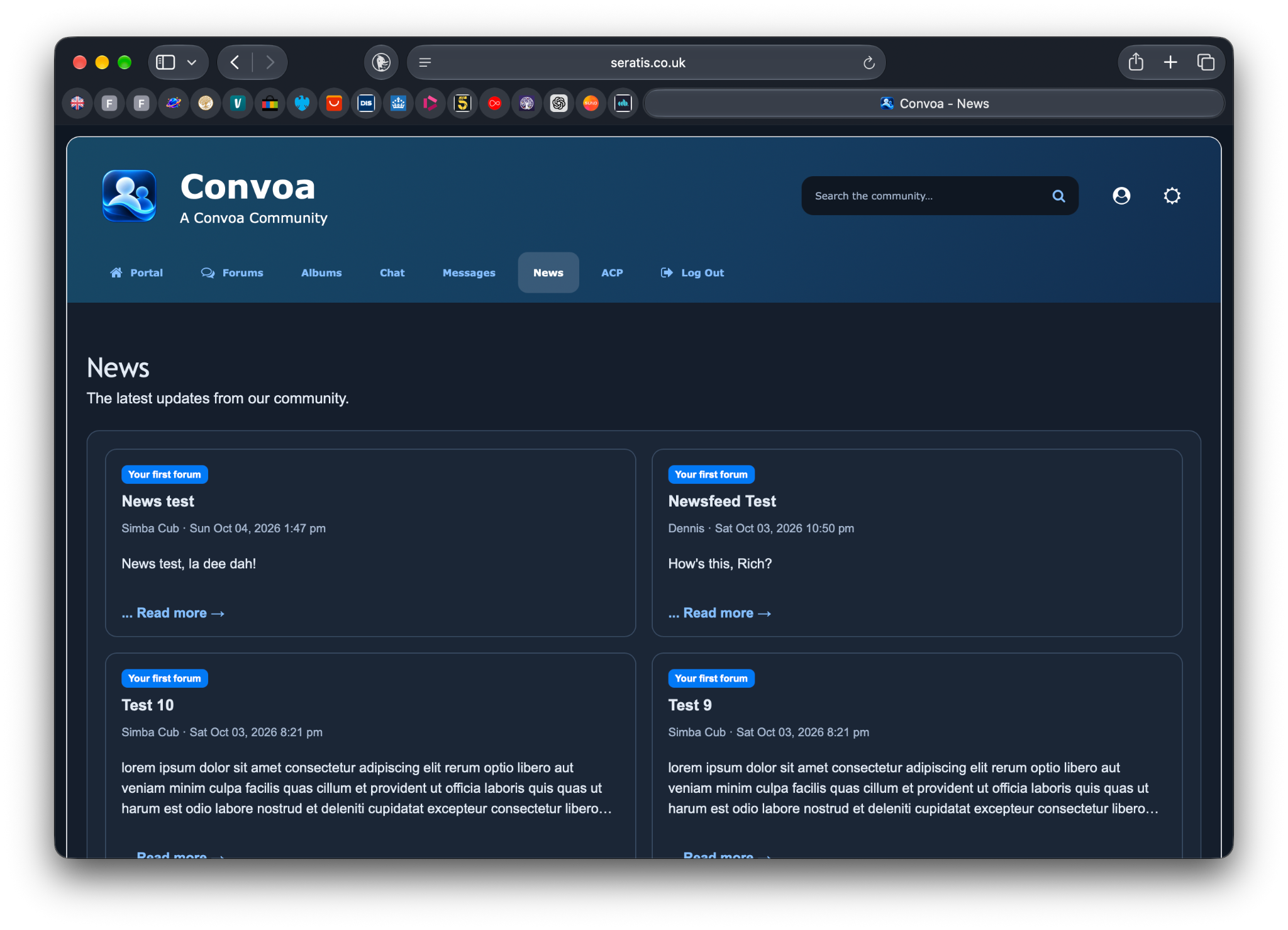Open the blue crown pinned tab
The height and width of the screenshot is (930, 1288).
point(398,103)
